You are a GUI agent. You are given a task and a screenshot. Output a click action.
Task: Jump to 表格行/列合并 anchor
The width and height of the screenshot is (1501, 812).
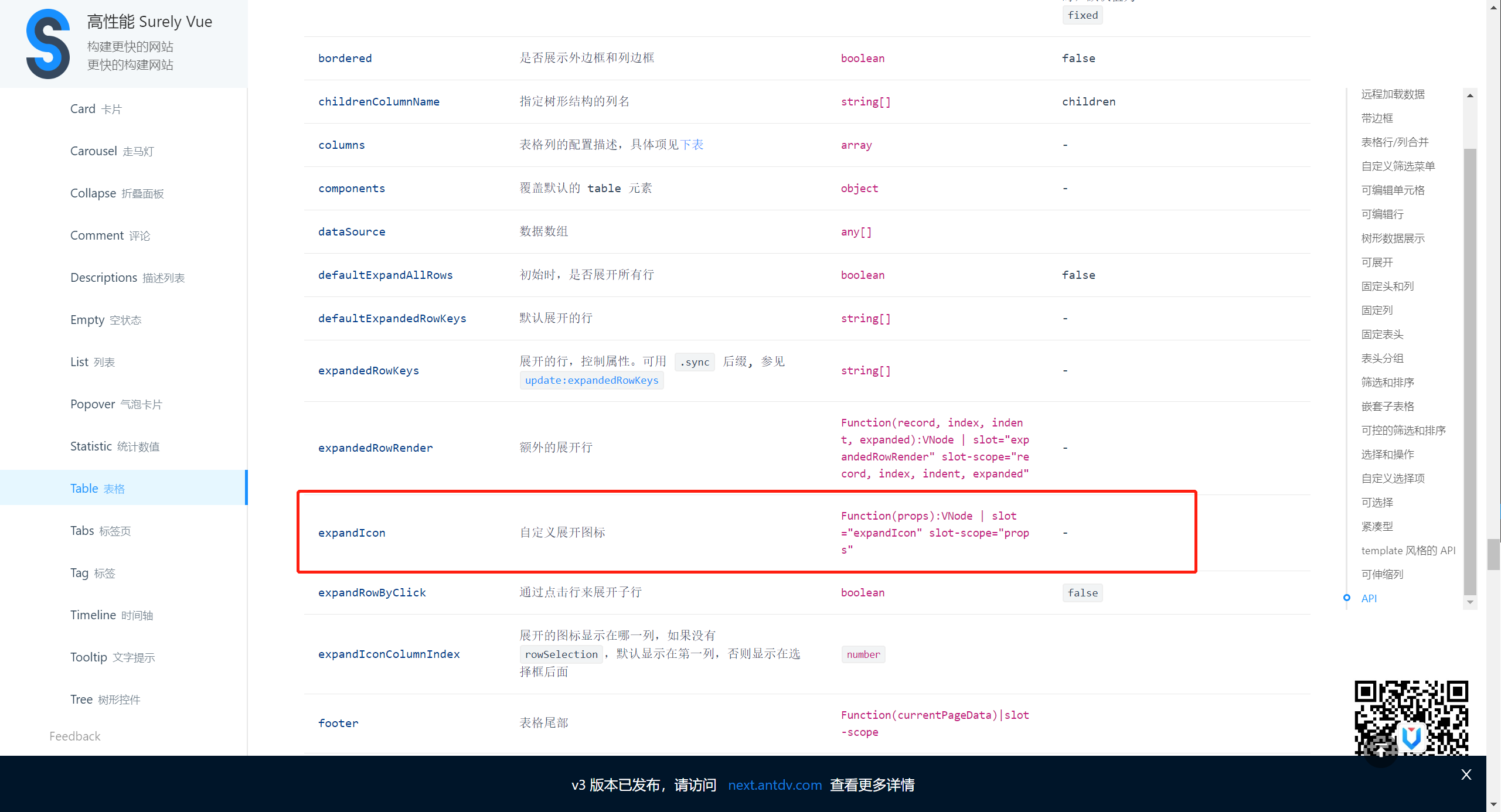[x=1394, y=142]
